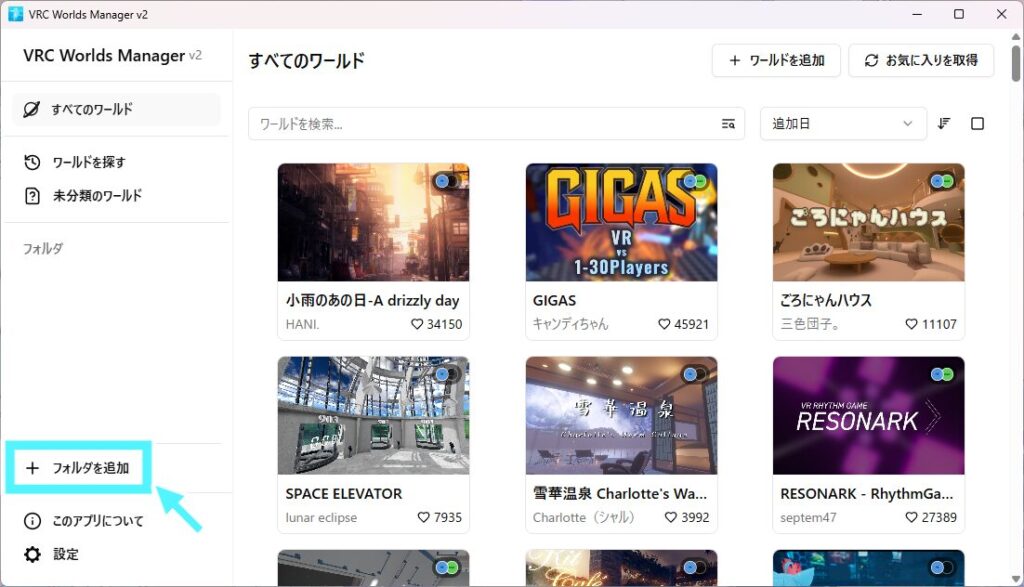Open 設定 settings page

pyautogui.click(x=65, y=554)
